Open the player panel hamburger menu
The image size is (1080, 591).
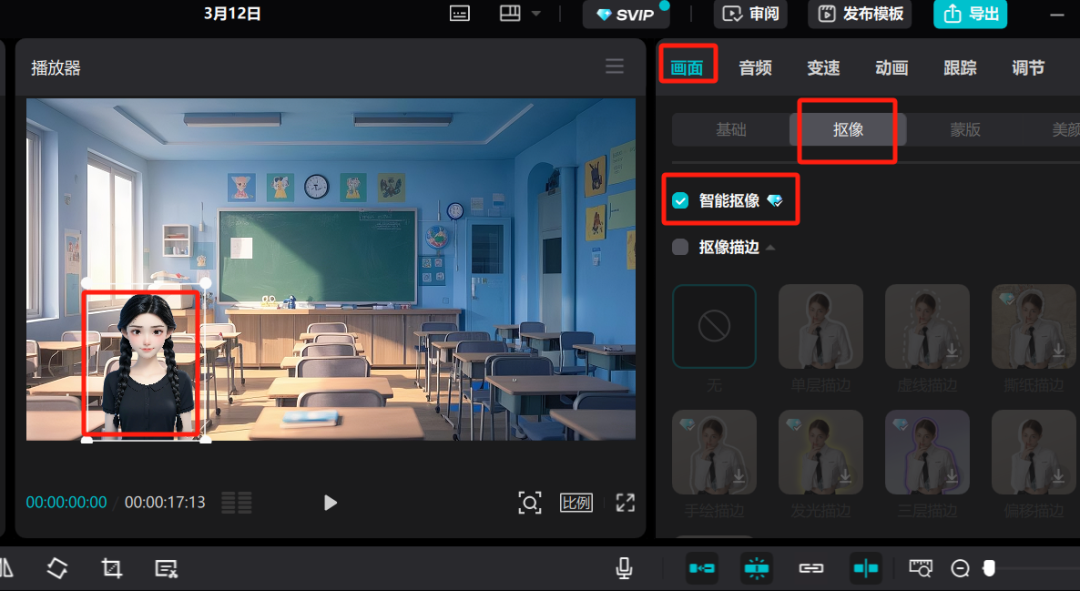coord(614,66)
